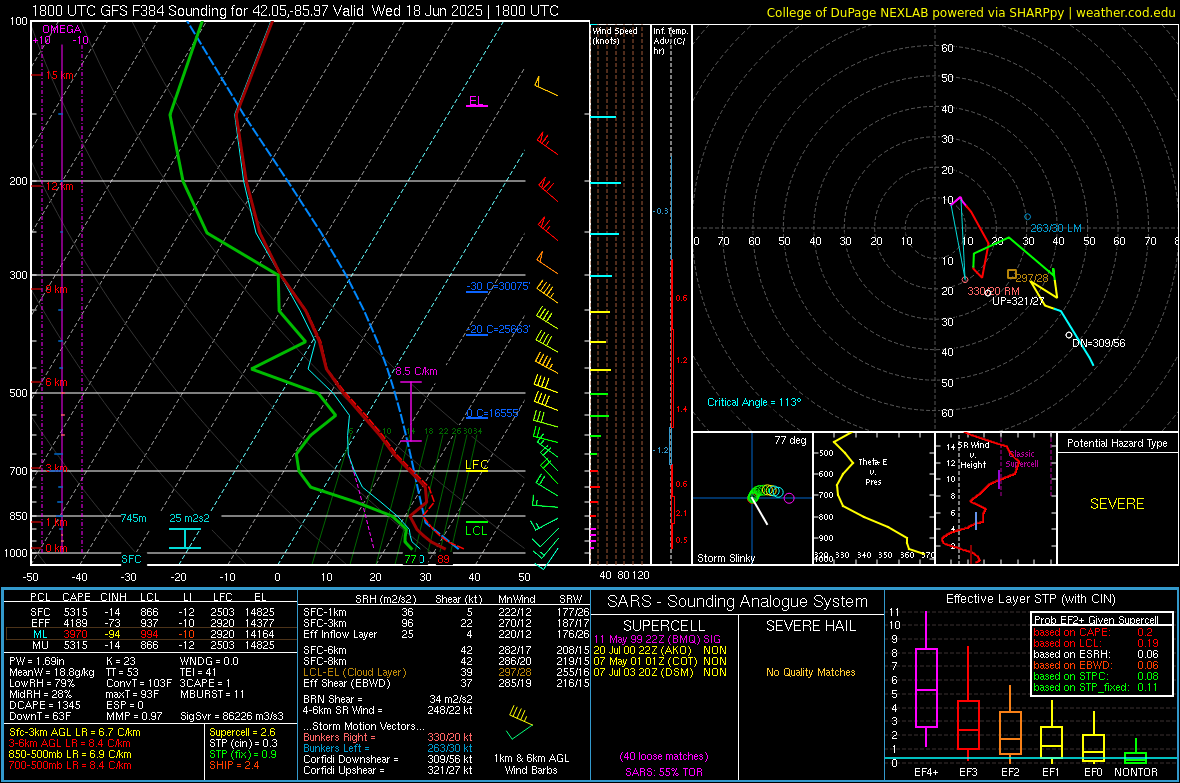Click the 'Classic Supercell' label
The height and width of the screenshot is (783, 1180).
[1022, 459]
